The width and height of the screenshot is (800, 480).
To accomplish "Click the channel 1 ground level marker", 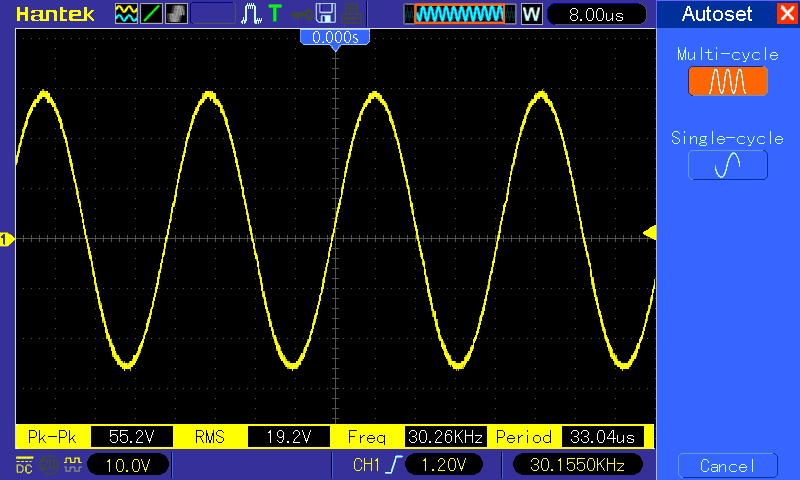I will [x=6, y=239].
